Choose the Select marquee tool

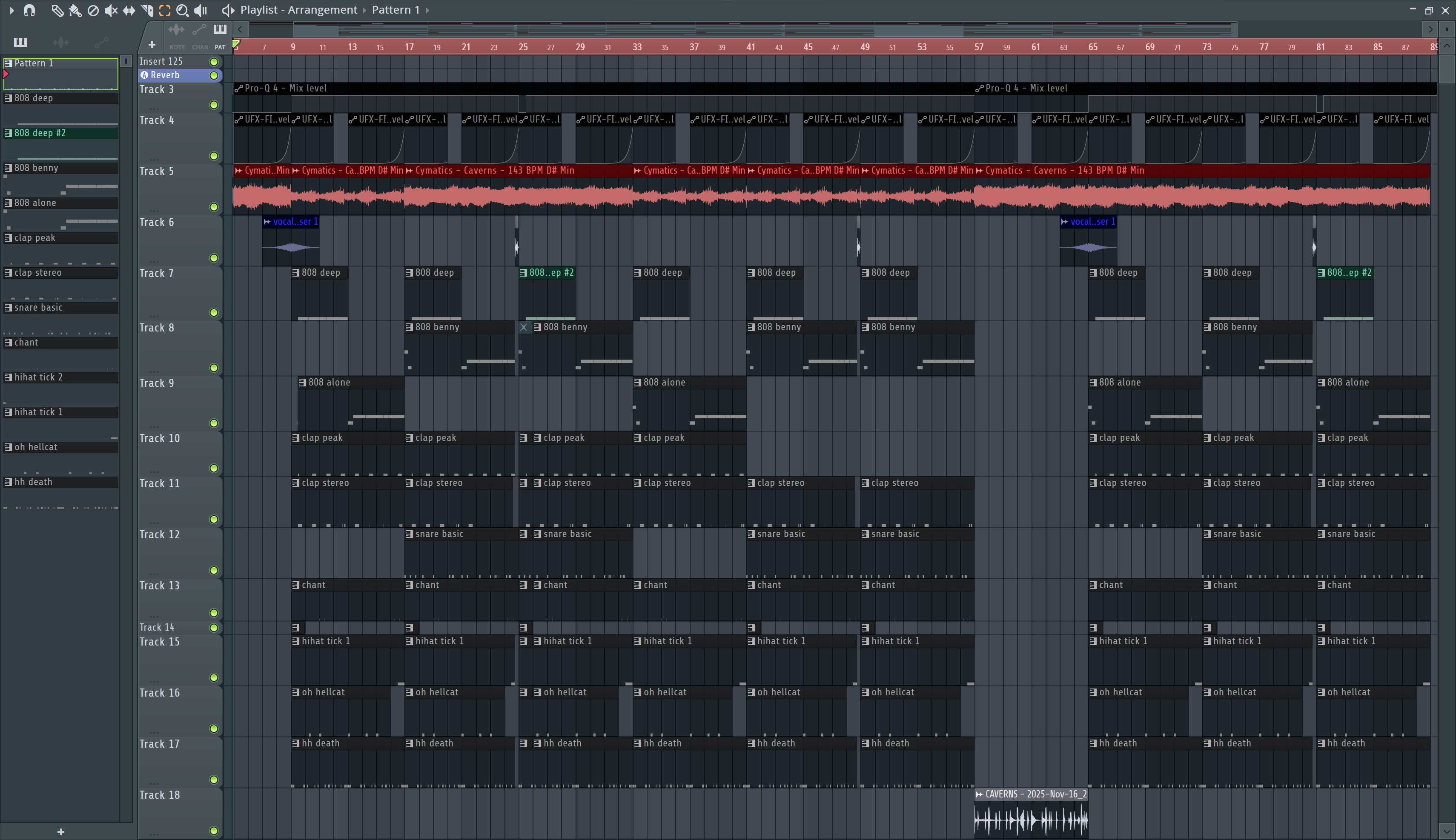(164, 10)
